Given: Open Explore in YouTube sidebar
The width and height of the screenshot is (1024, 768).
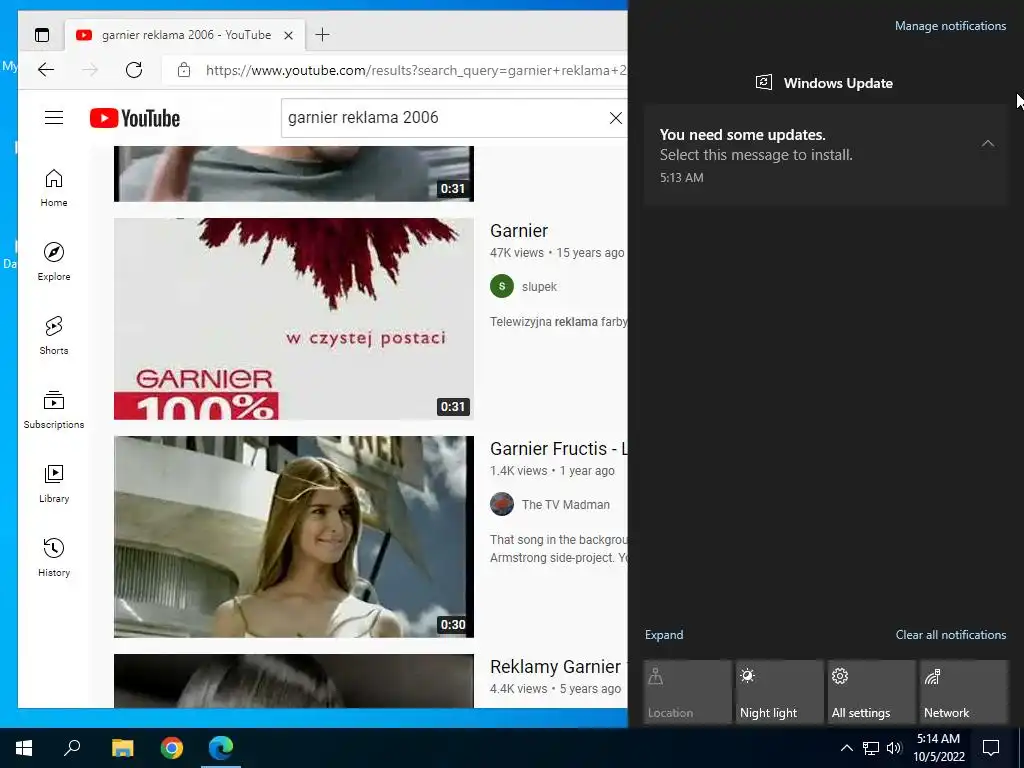Looking at the screenshot, I should pyautogui.click(x=54, y=262).
